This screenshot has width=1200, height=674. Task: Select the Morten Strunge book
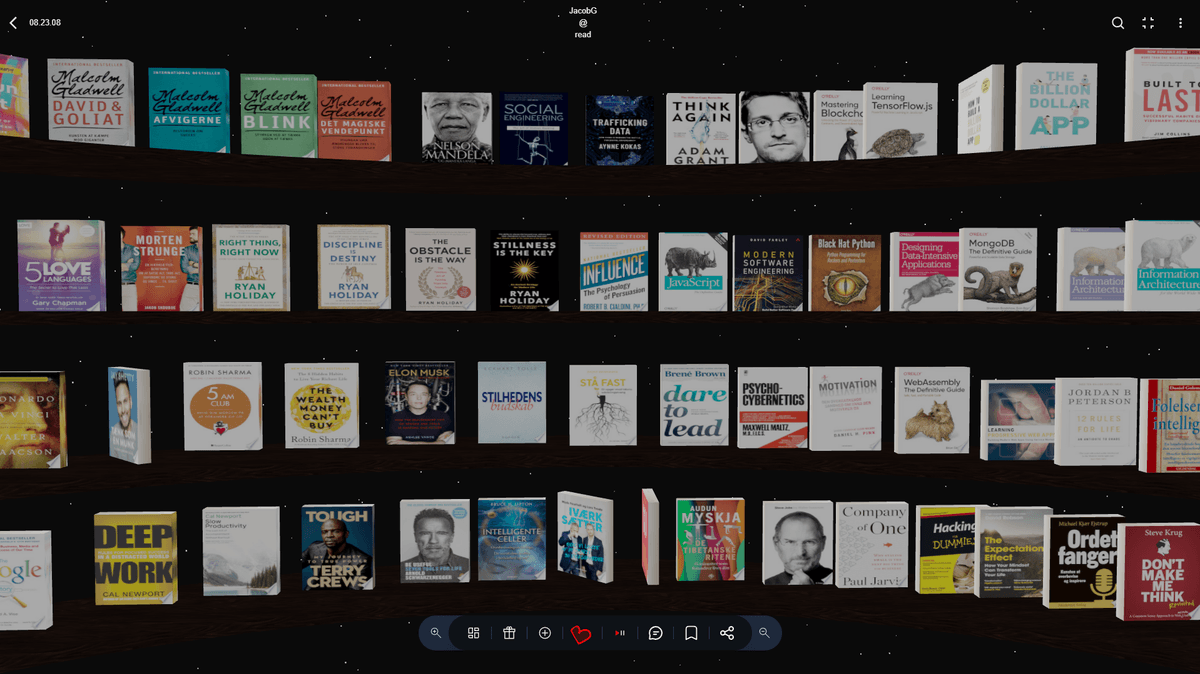161,268
